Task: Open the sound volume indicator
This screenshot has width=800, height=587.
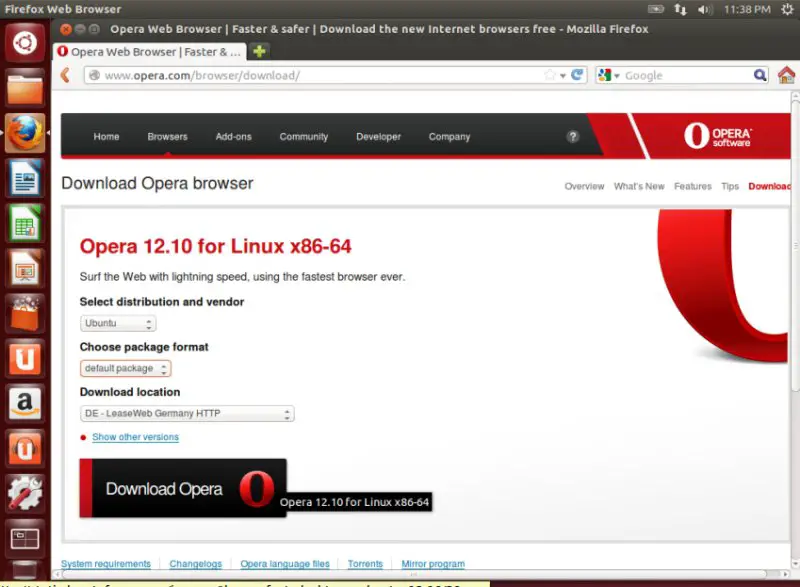Action: pyautogui.click(x=705, y=9)
